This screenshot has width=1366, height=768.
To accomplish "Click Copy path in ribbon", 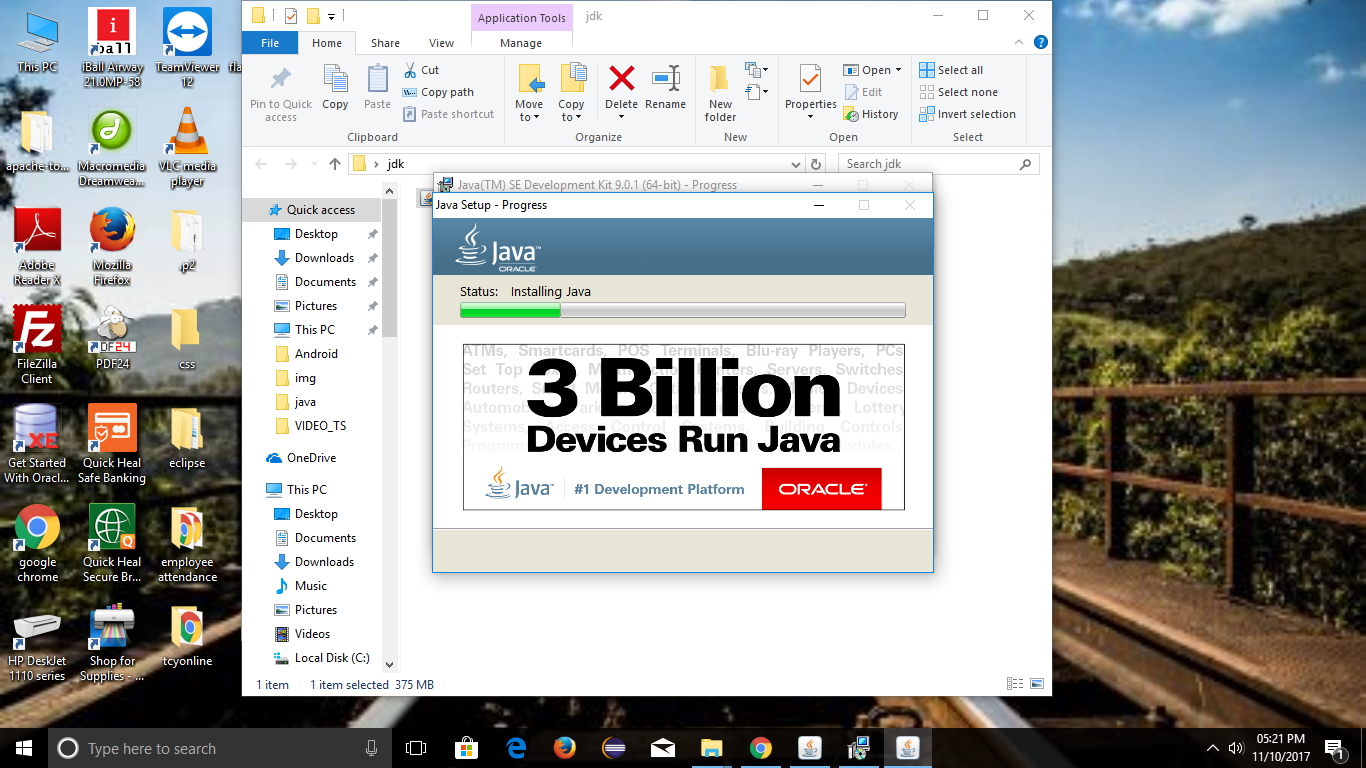I will point(438,92).
